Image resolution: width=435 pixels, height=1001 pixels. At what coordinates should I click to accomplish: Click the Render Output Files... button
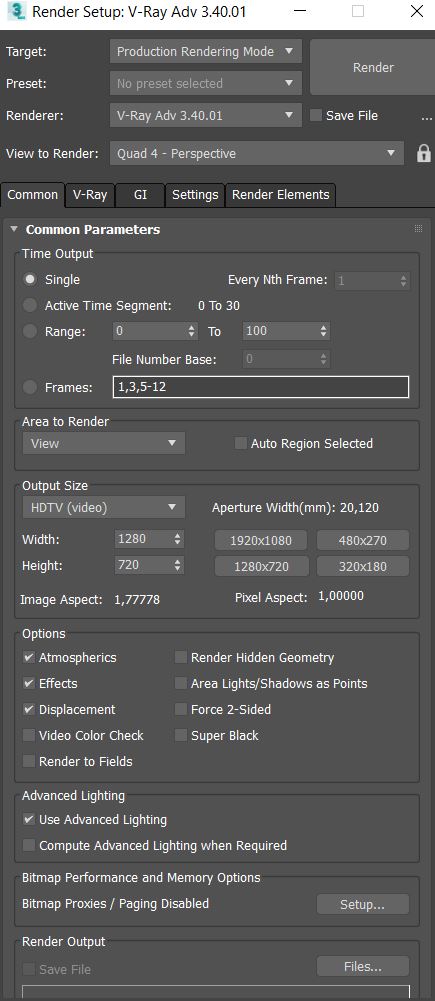363,967
